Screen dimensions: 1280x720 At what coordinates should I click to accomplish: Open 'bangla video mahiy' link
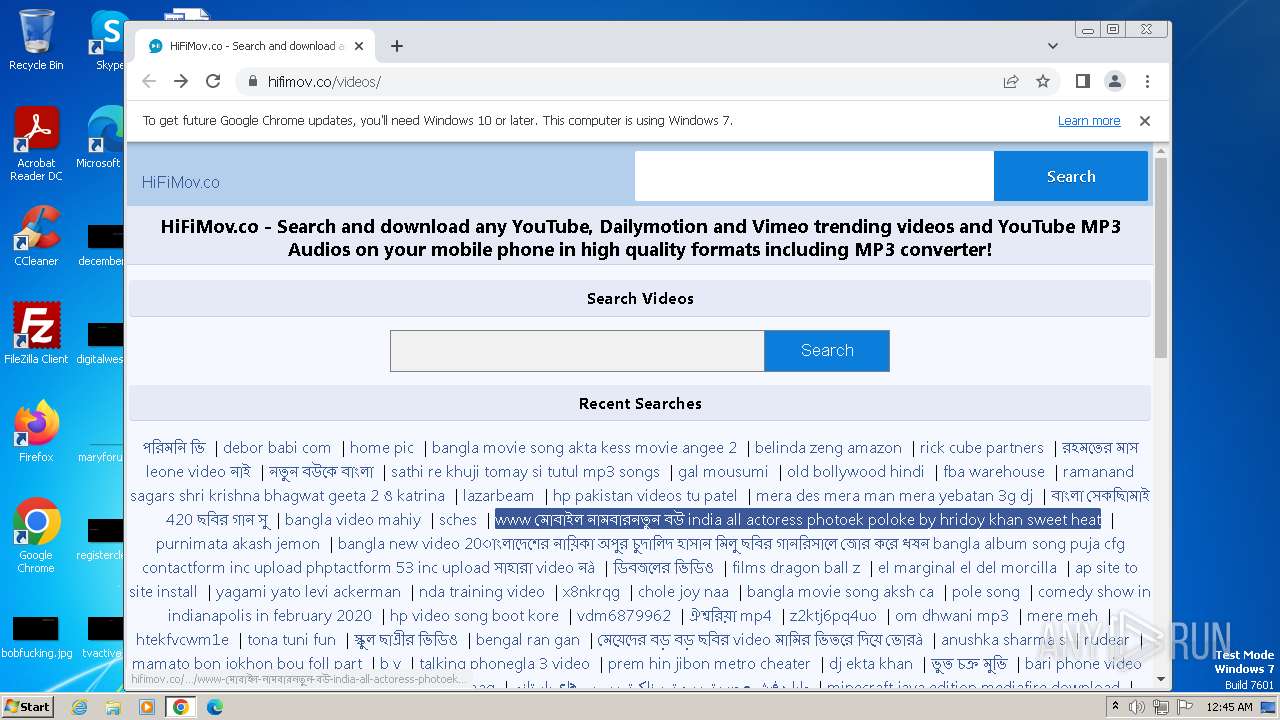353,520
